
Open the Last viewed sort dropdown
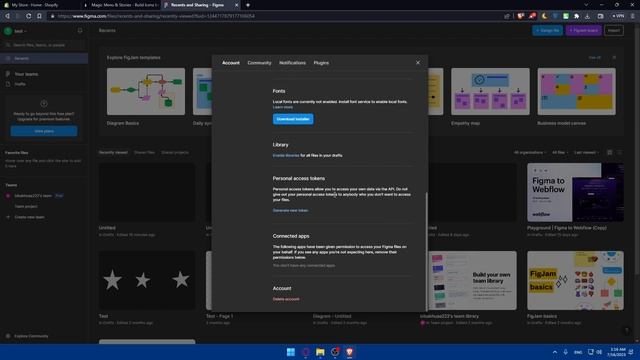pyautogui.click(x=587, y=153)
